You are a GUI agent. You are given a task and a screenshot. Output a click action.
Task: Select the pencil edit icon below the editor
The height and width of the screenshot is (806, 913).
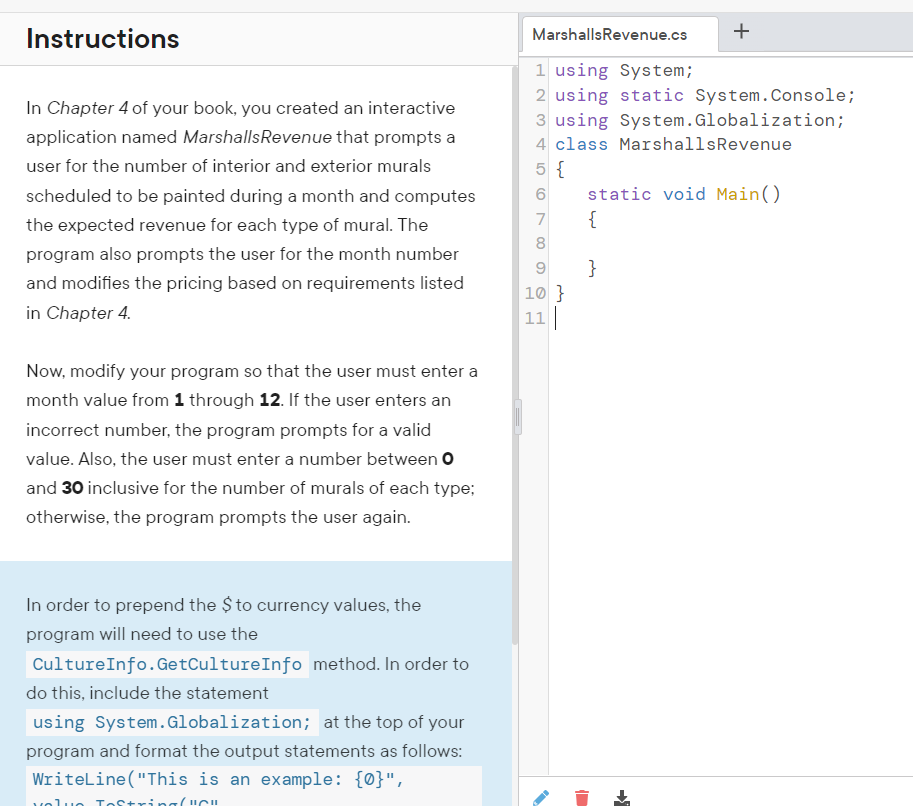pyautogui.click(x=541, y=797)
